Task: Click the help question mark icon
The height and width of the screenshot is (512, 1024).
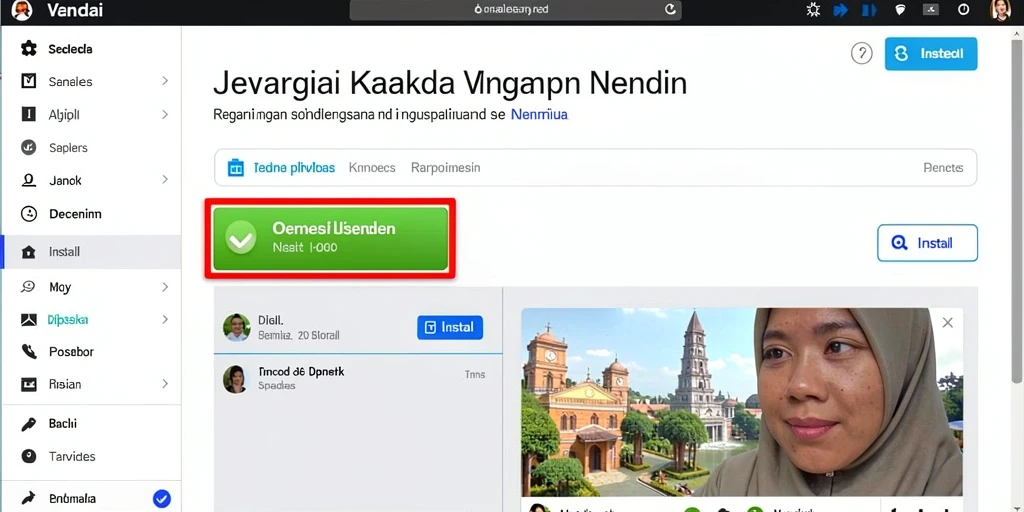Action: (861, 54)
